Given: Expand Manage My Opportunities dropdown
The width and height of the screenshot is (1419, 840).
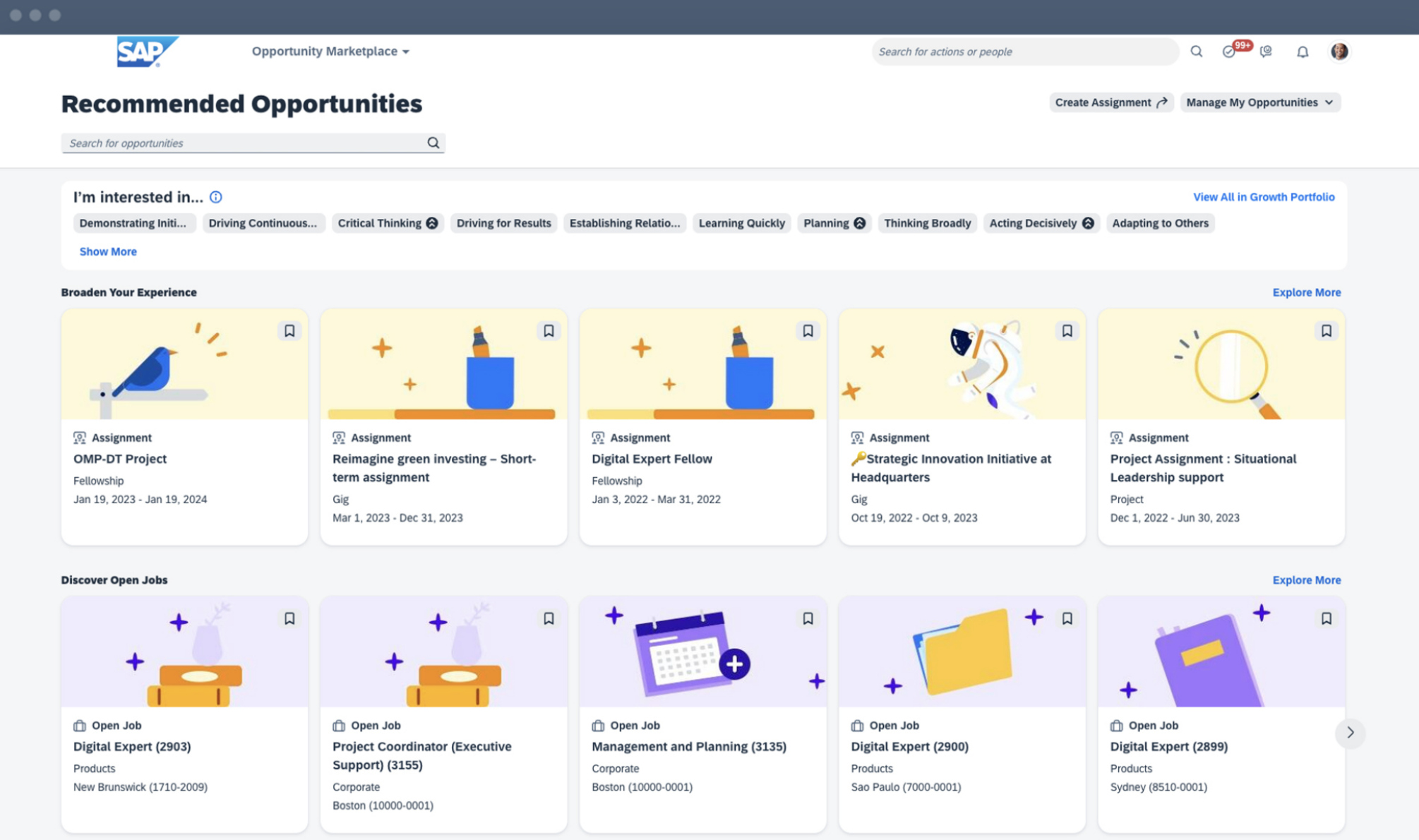Looking at the screenshot, I should tap(1260, 102).
